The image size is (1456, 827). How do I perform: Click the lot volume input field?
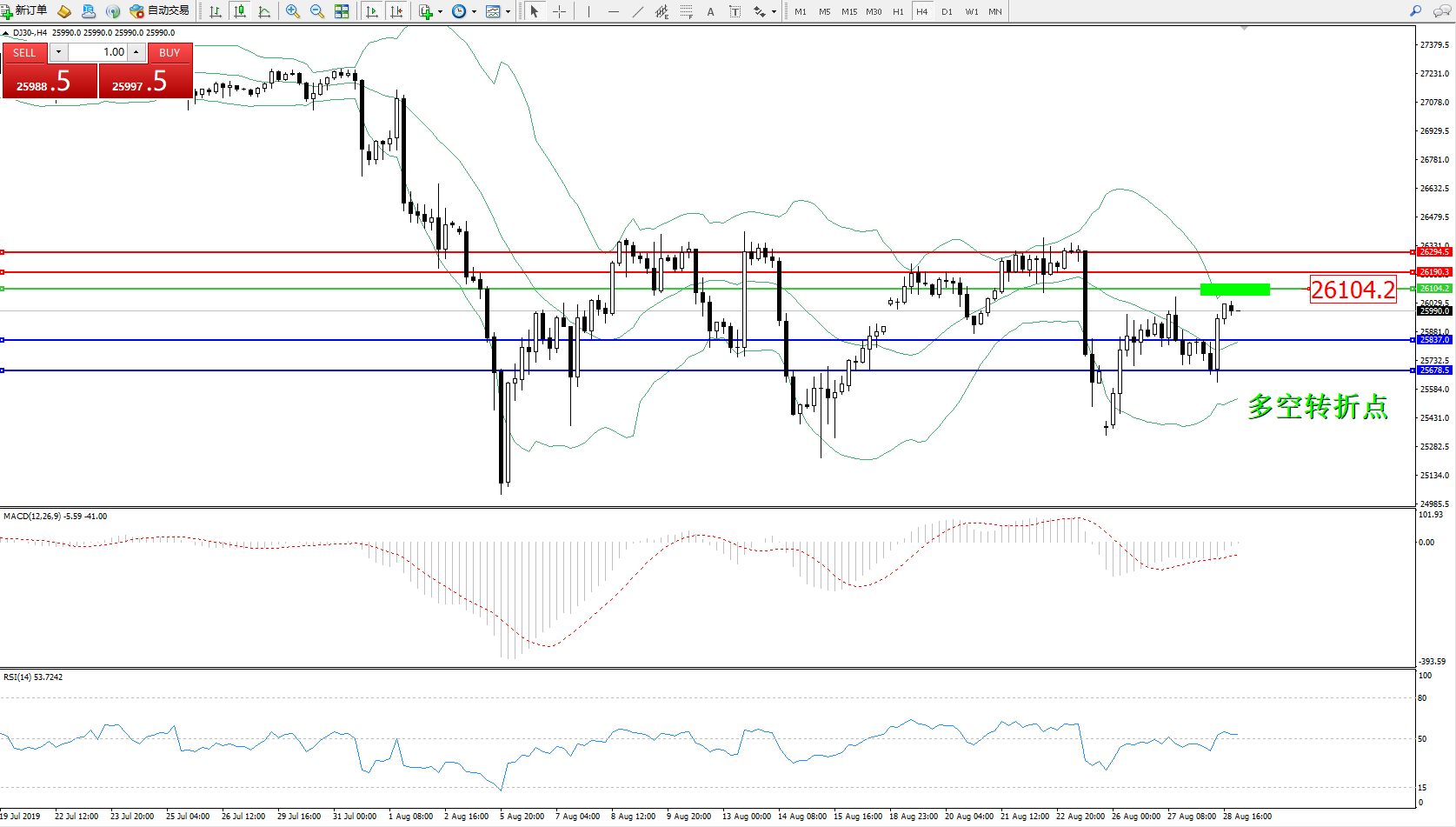coord(97,52)
